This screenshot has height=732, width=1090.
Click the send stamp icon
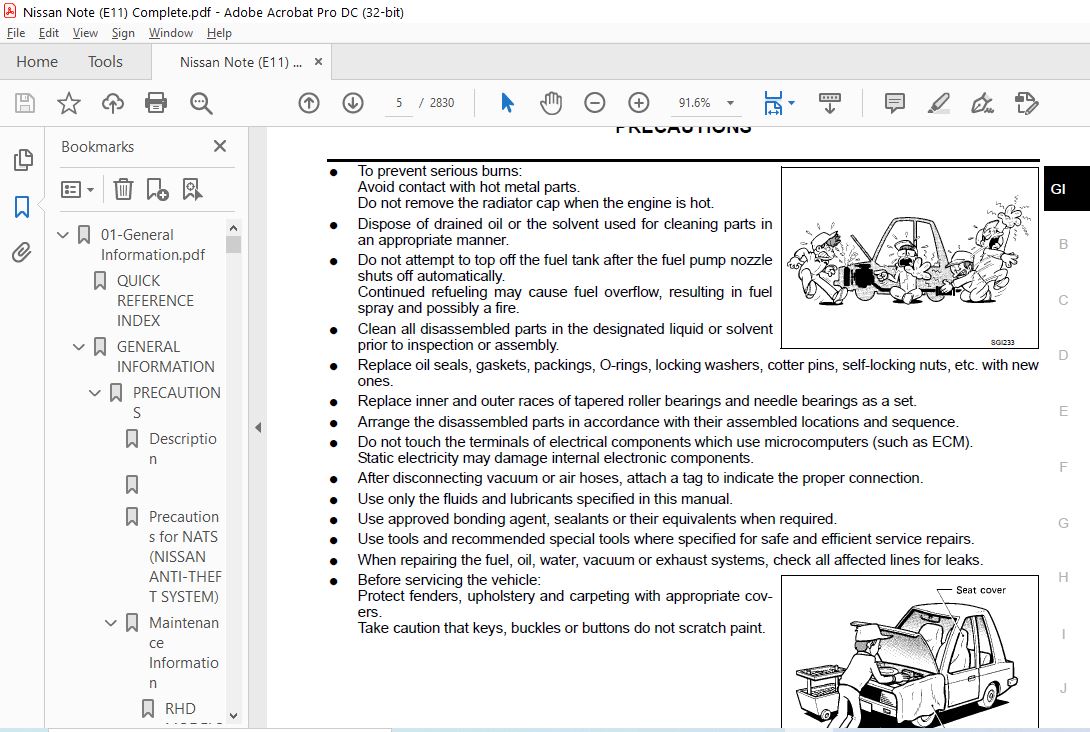tap(1026, 104)
